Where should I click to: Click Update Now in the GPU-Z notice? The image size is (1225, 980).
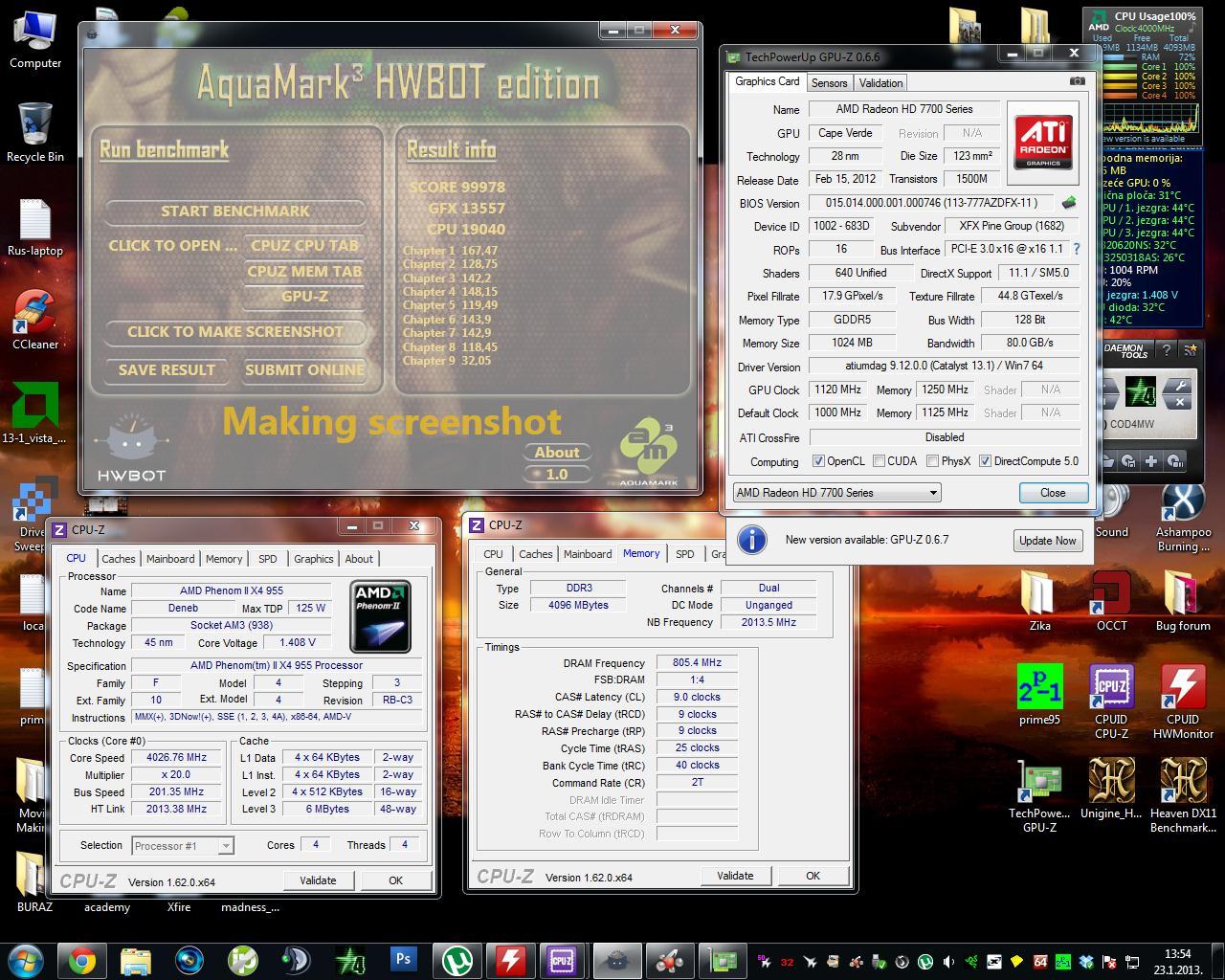point(1047,541)
